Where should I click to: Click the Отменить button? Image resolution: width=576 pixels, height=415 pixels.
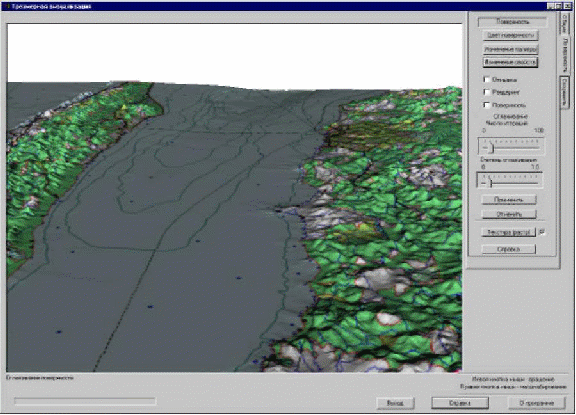point(509,214)
